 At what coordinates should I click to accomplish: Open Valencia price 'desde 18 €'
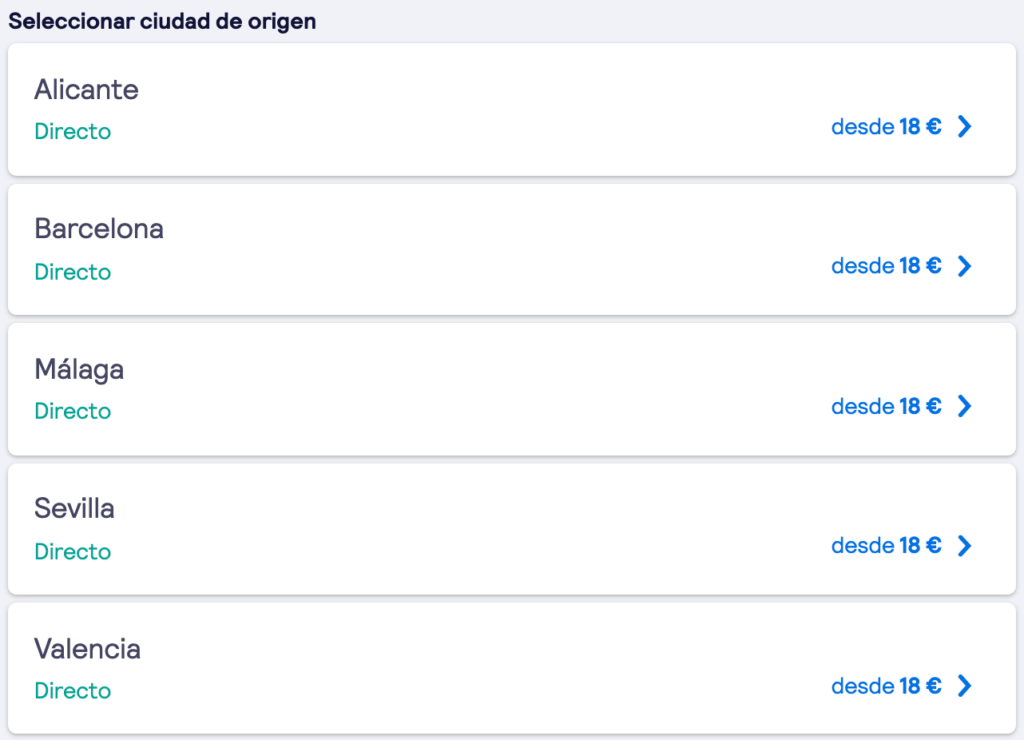pos(886,686)
